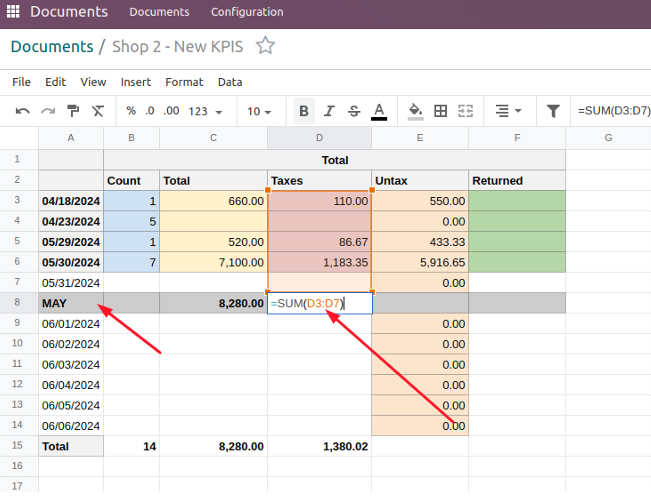Image resolution: width=651 pixels, height=498 pixels.
Task: Click the Undo icon in toolbar
Action: tap(22, 111)
